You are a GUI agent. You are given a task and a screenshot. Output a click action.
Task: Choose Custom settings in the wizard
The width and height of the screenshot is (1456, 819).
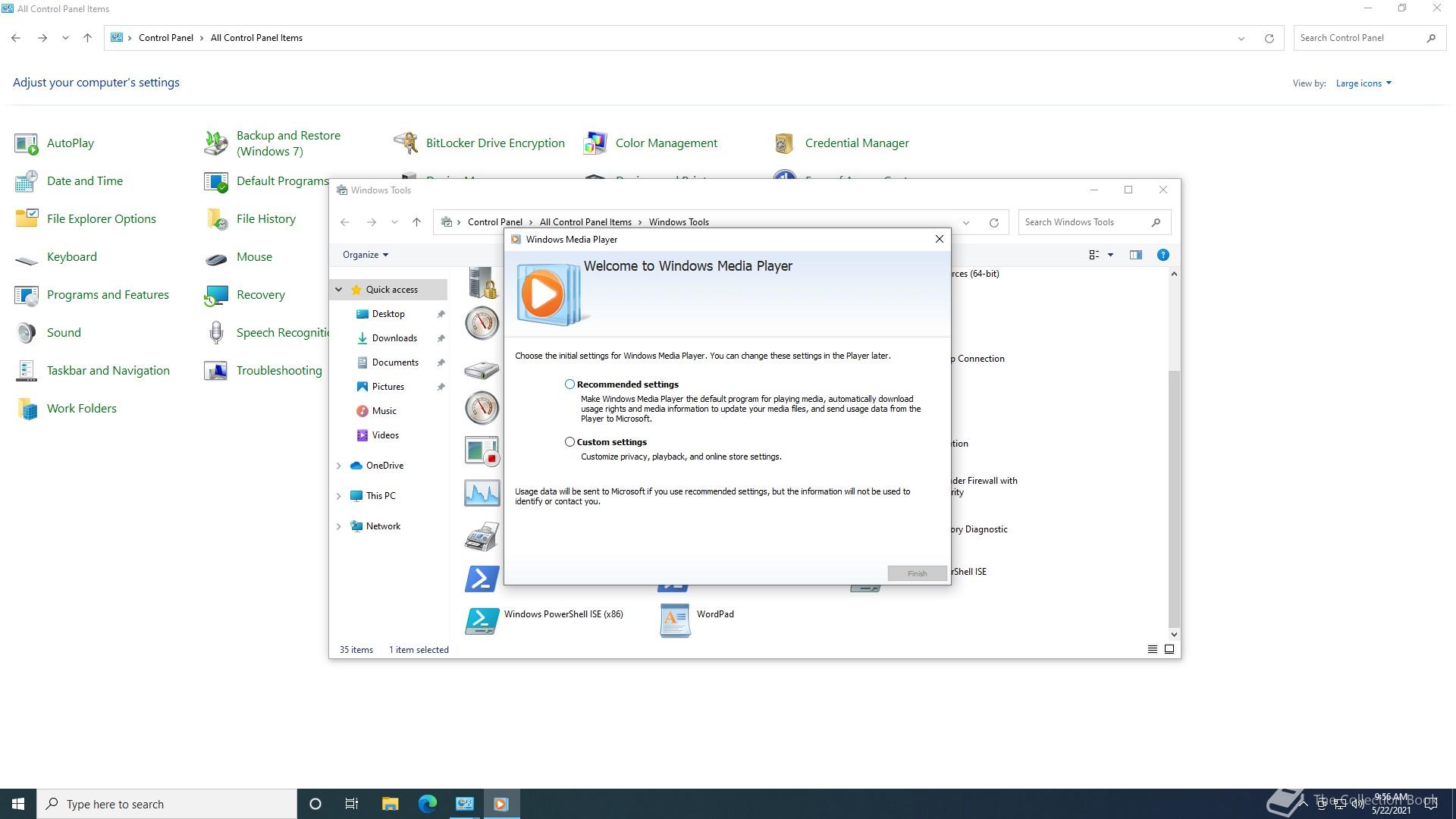[570, 441]
